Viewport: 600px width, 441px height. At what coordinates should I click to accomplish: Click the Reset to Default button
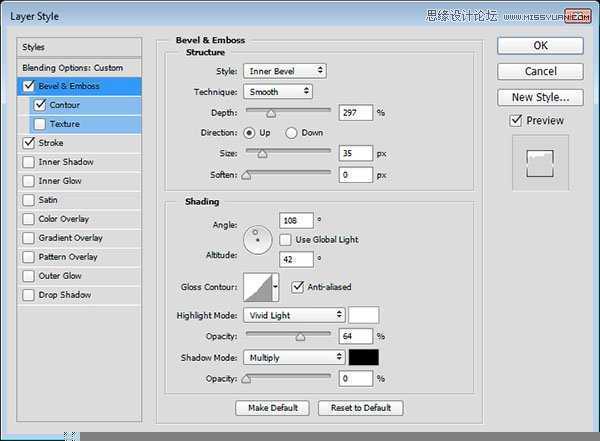(x=360, y=408)
